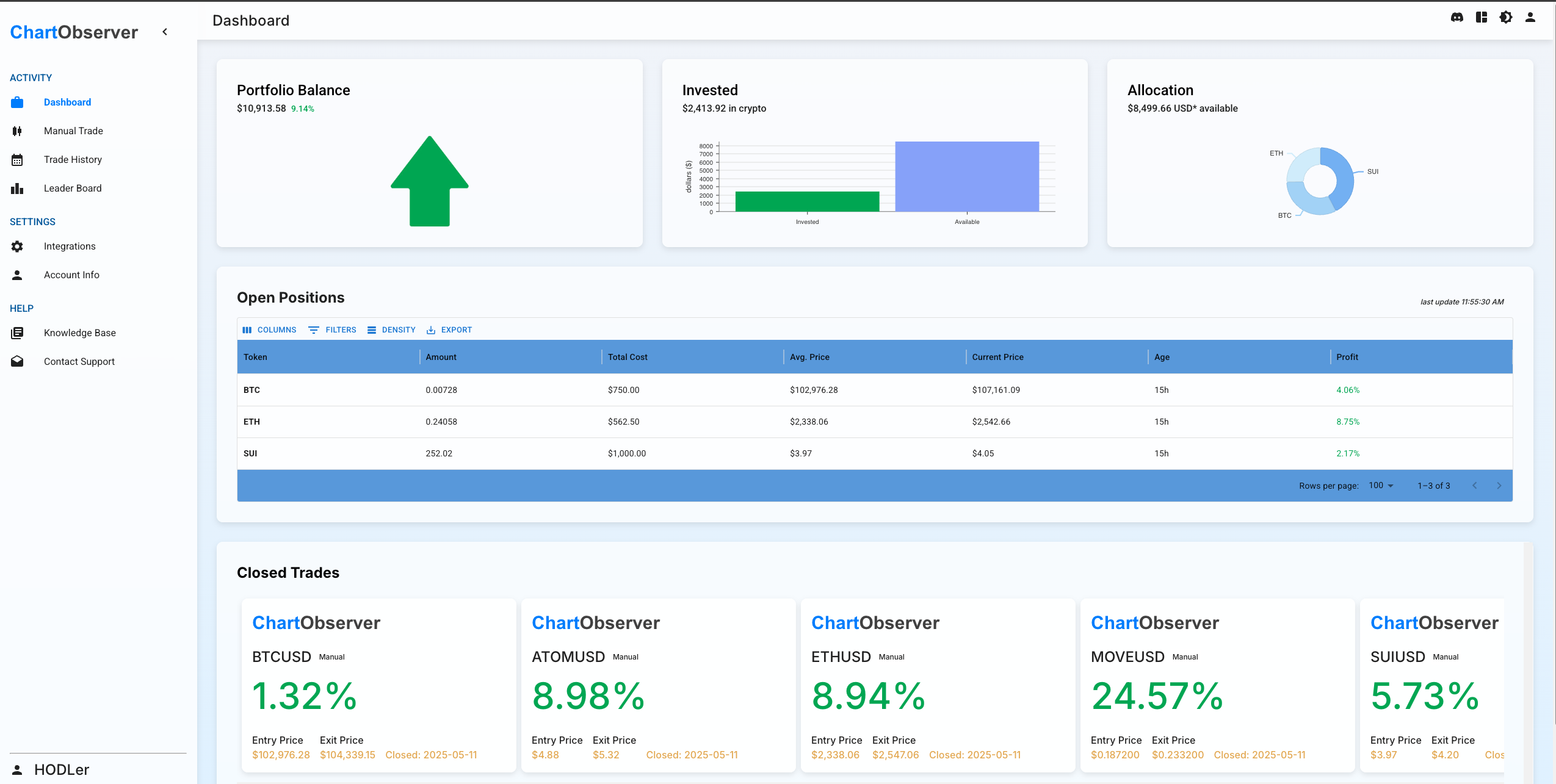Open the Leader Board page
The width and height of the screenshot is (1556, 784).
pos(73,189)
